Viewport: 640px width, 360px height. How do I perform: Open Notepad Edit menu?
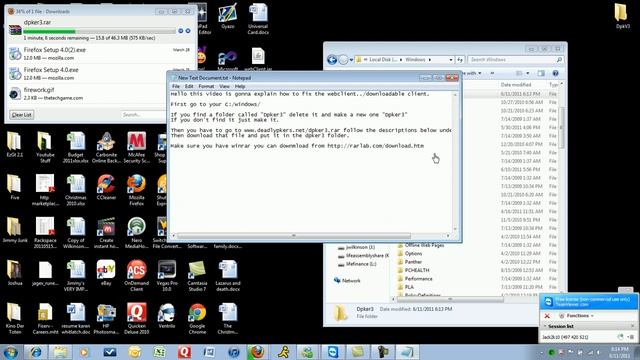(x=189, y=86)
